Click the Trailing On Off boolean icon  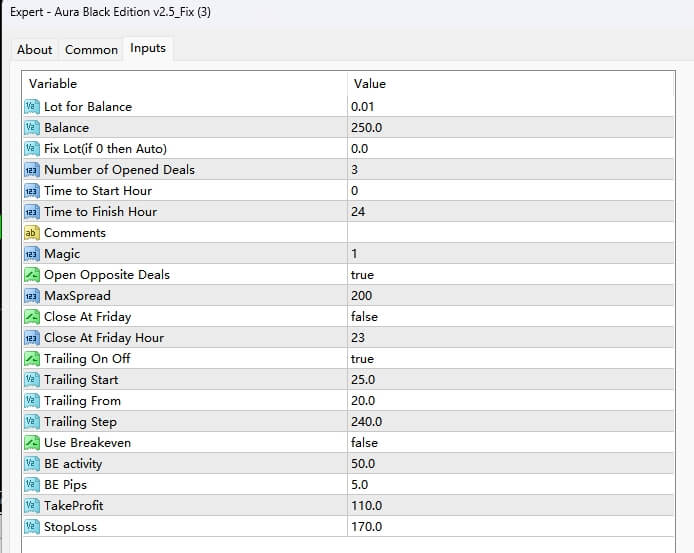pyautogui.click(x=31, y=359)
